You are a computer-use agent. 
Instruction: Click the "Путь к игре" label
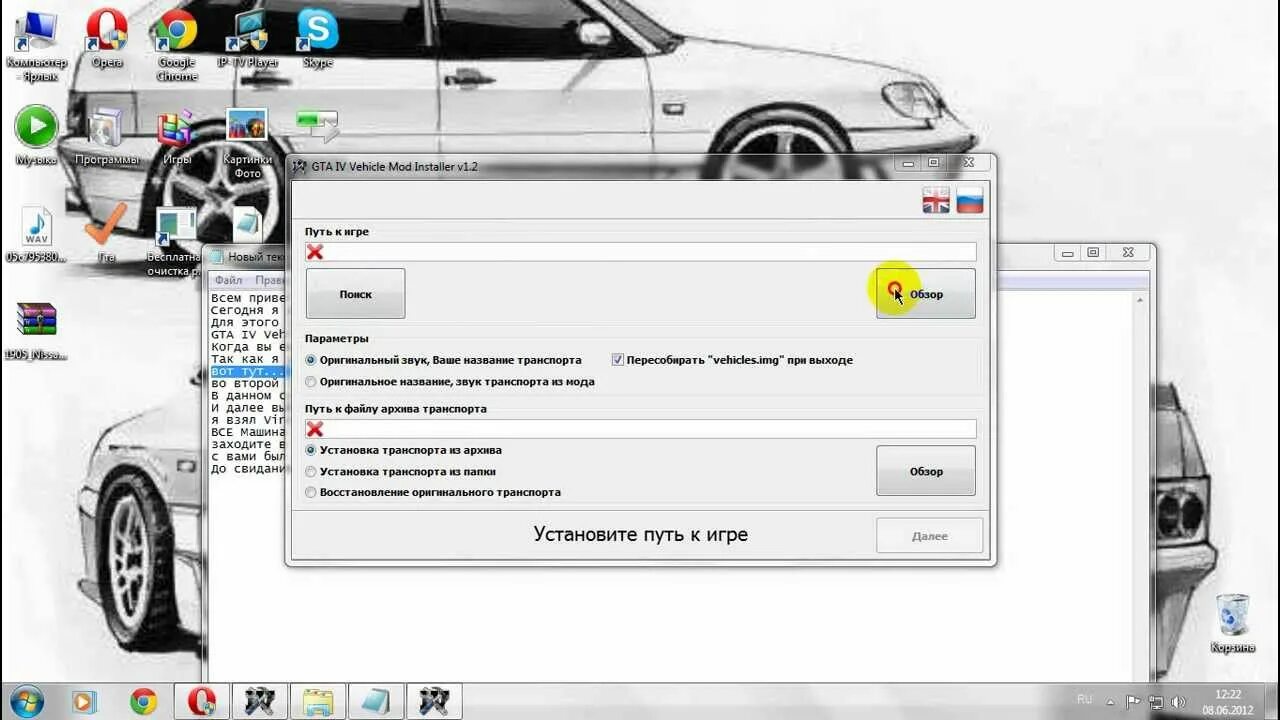[x=337, y=232]
